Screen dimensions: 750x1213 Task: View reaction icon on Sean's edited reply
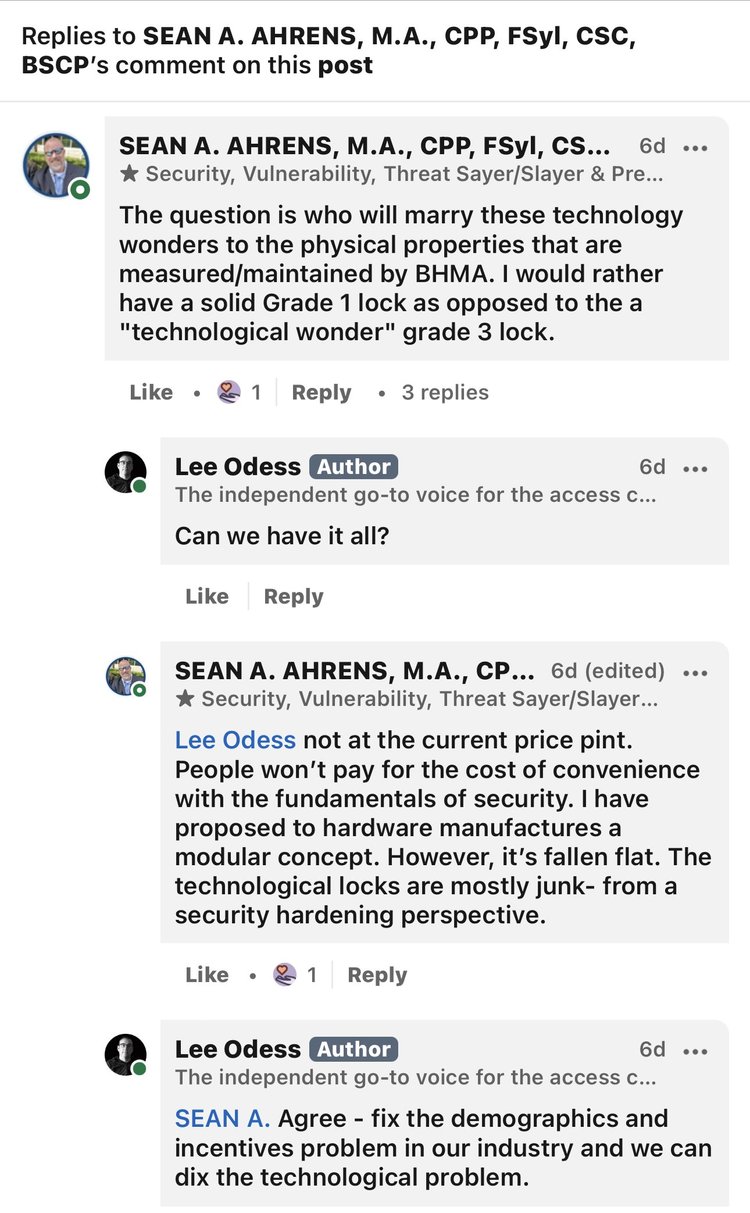285,974
